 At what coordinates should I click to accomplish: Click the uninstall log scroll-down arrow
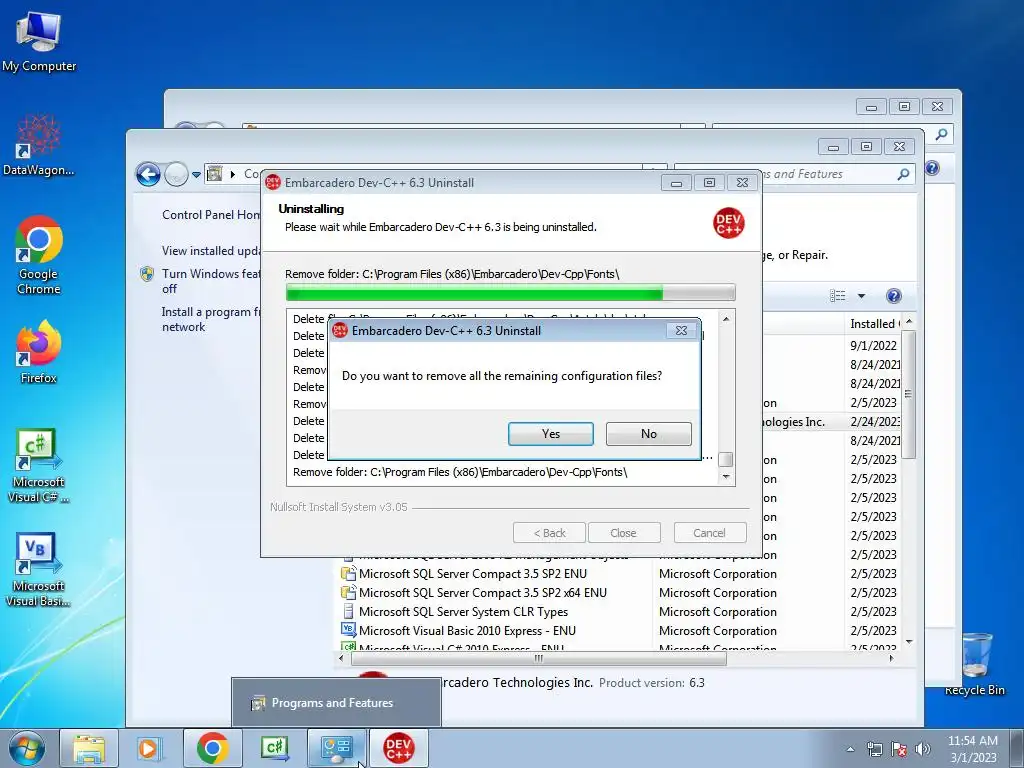[726, 477]
